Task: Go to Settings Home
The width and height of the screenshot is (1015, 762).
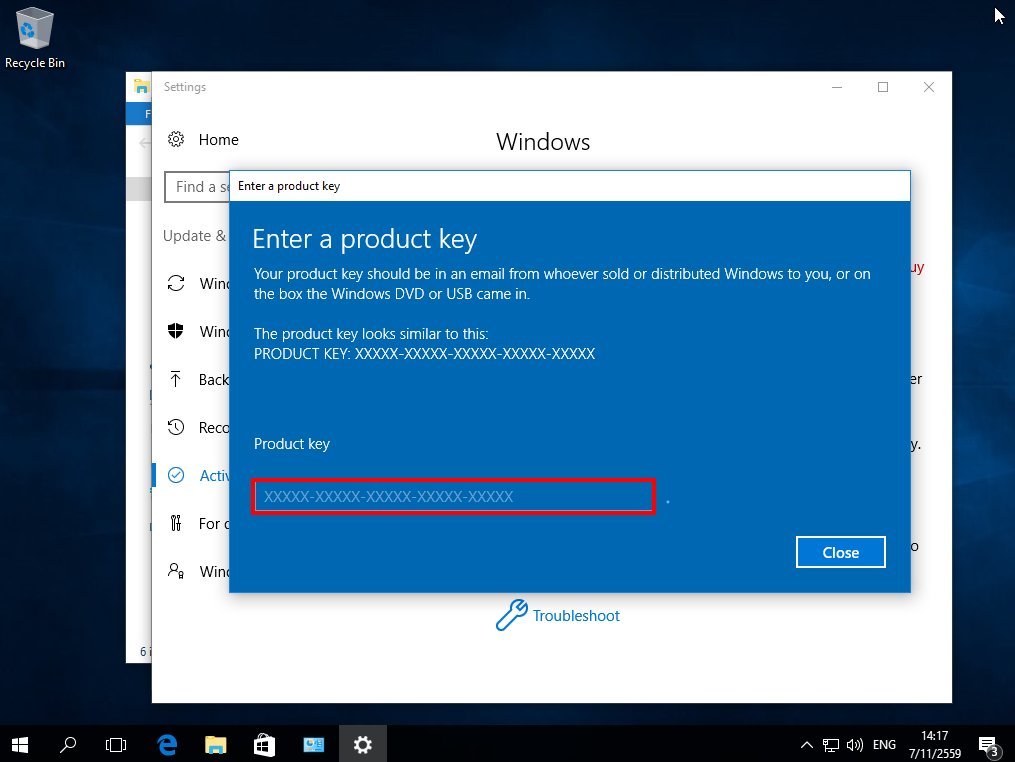Action: point(218,140)
